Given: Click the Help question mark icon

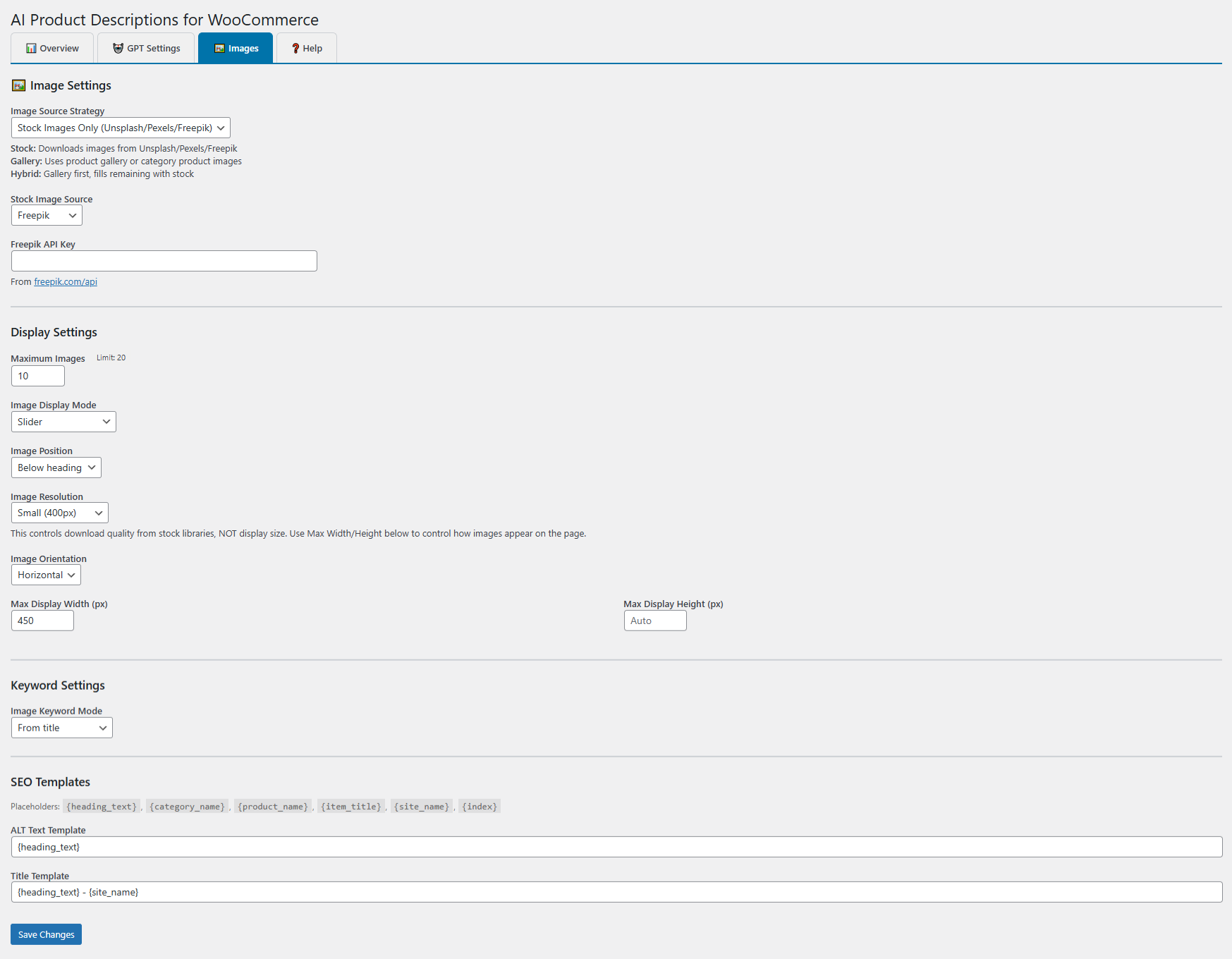Looking at the screenshot, I should coord(295,48).
